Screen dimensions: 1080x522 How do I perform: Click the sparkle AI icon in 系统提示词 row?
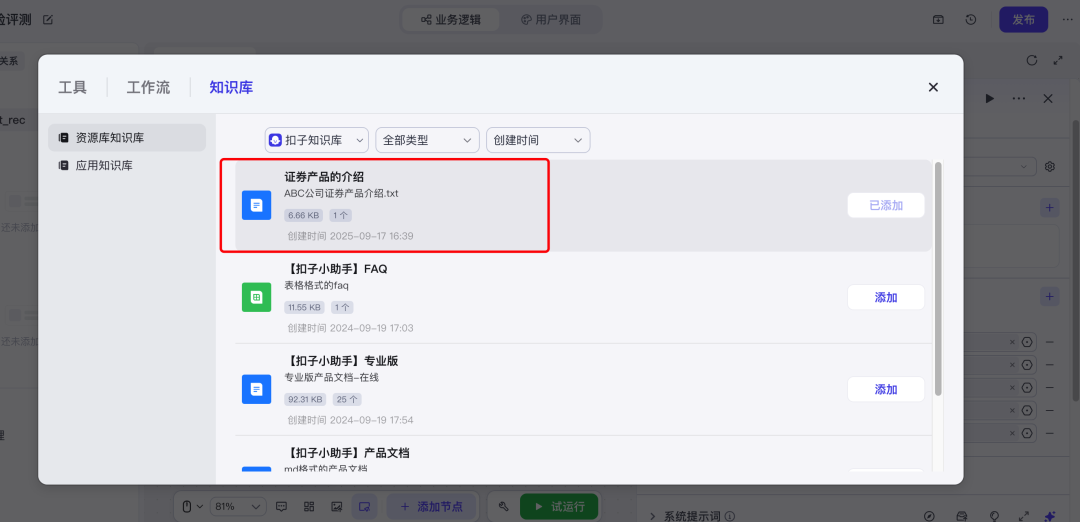(x=1050, y=516)
